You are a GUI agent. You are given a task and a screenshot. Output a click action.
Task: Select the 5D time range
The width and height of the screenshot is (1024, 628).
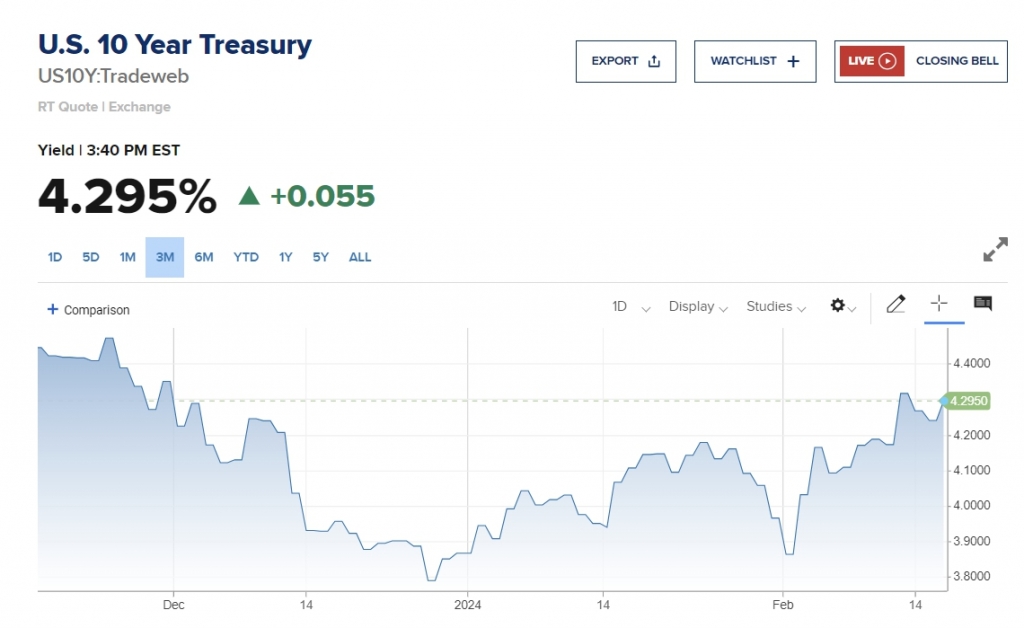[91, 257]
